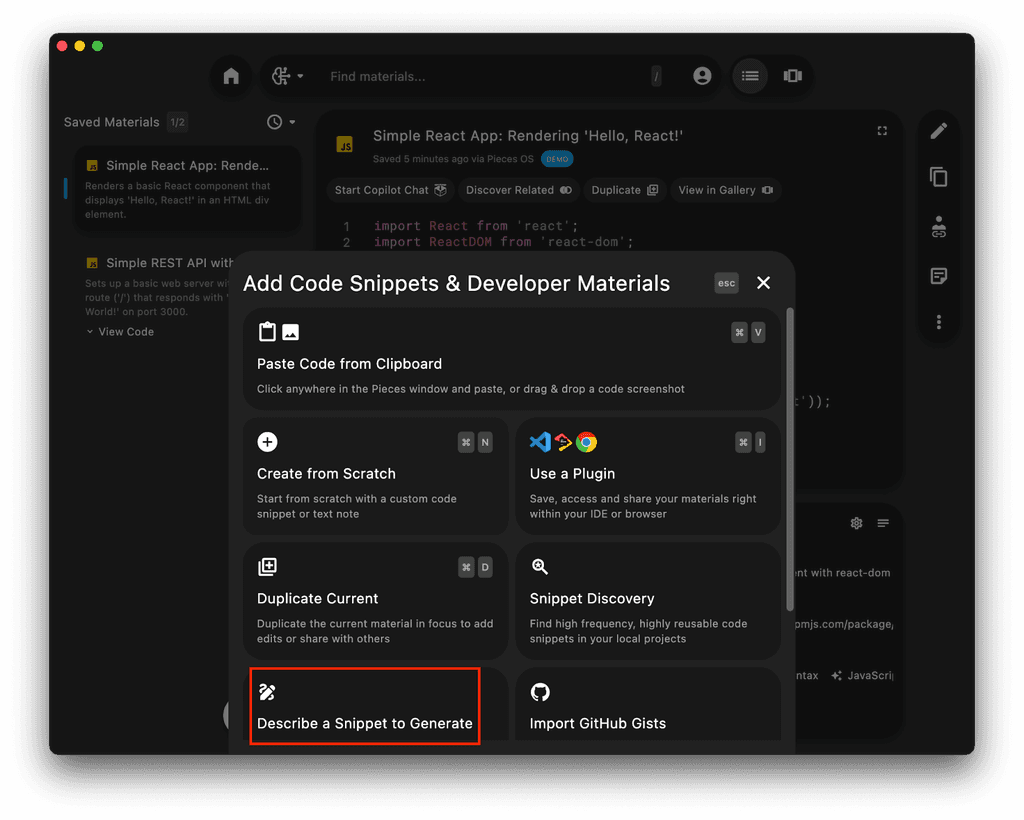Switch to gallery carousel view
1024x820 pixels.
[793, 76]
